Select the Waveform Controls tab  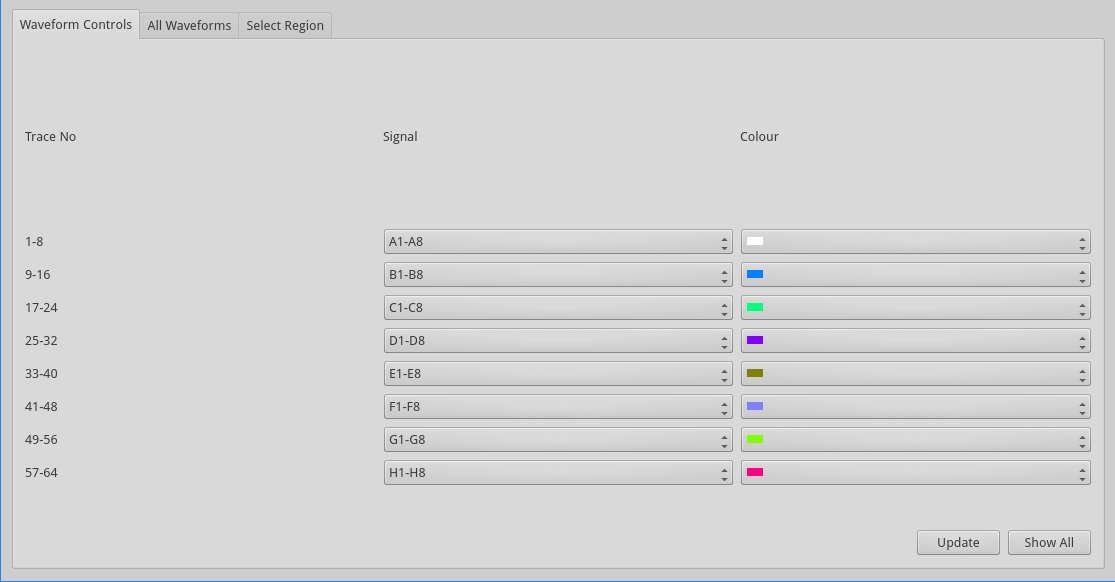click(76, 25)
